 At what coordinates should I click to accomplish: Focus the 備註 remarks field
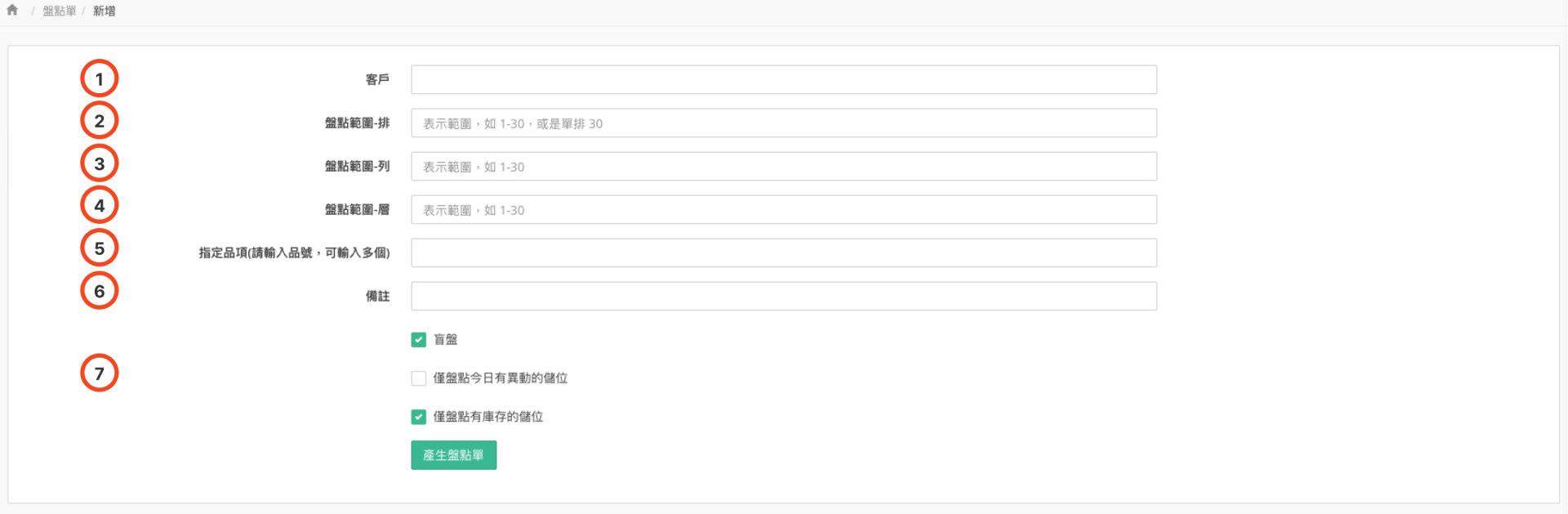(x=783, y=297)
